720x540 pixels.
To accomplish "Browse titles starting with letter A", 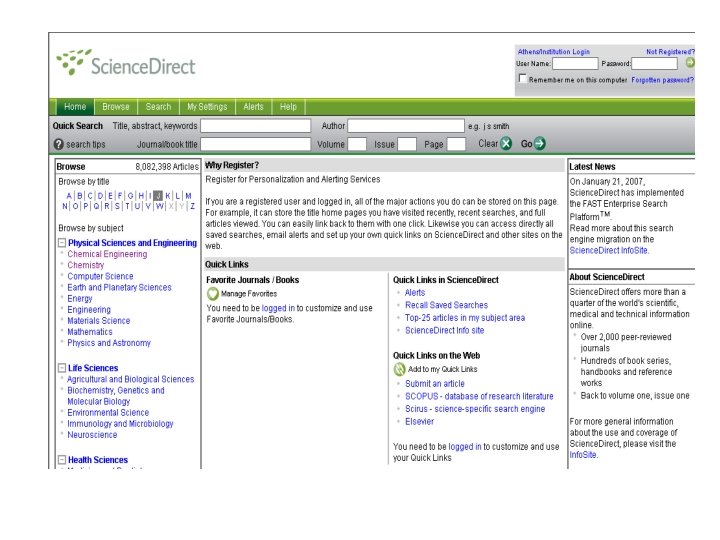I will (69, 196).
